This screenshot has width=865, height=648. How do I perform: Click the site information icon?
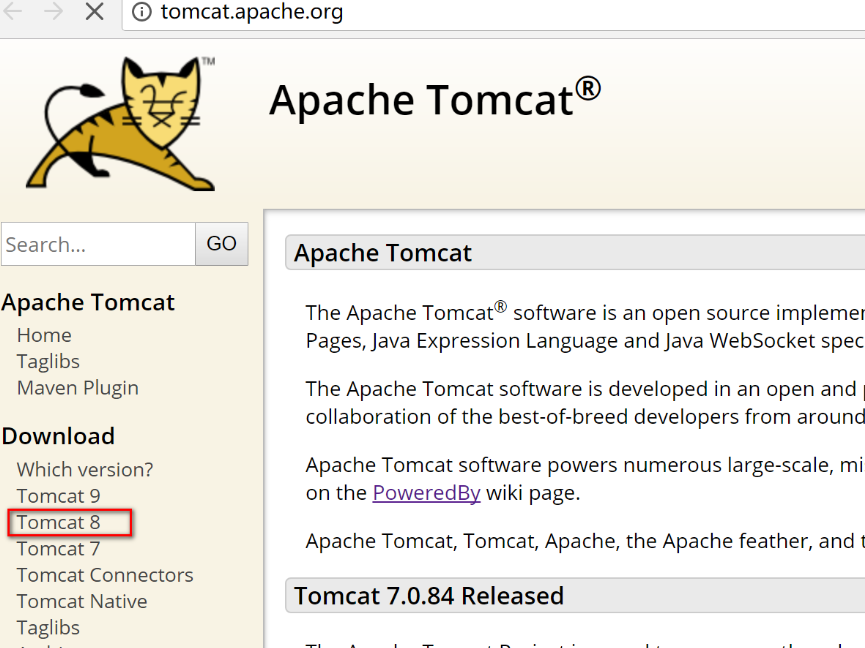[142, 12]
